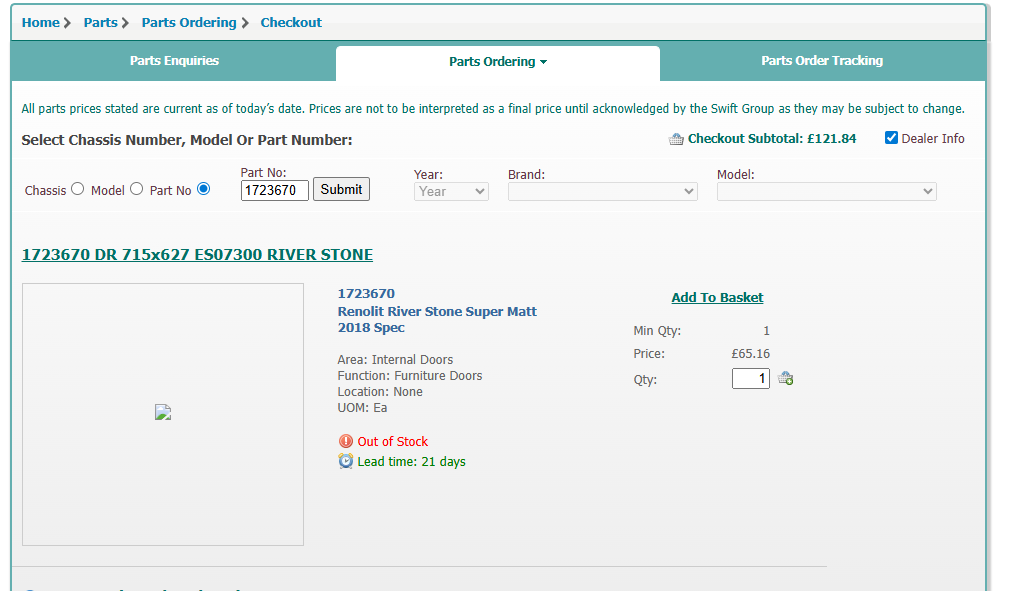The image size is (1013, 591).
Task: Click the add-to-basket icon next to Qty
Action: click(x=786, y=378)
